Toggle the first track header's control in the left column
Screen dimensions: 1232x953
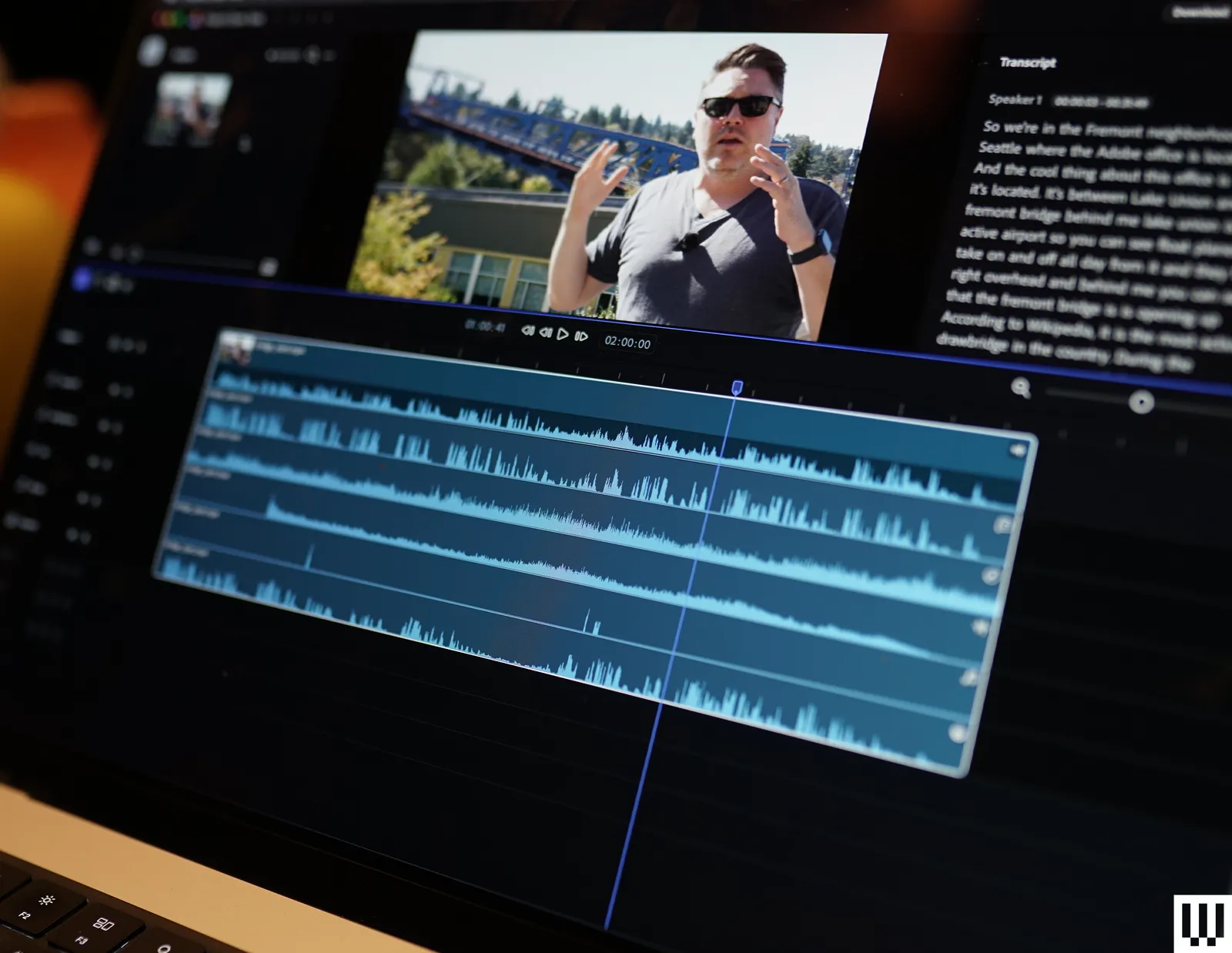click(x=126, y=344)
